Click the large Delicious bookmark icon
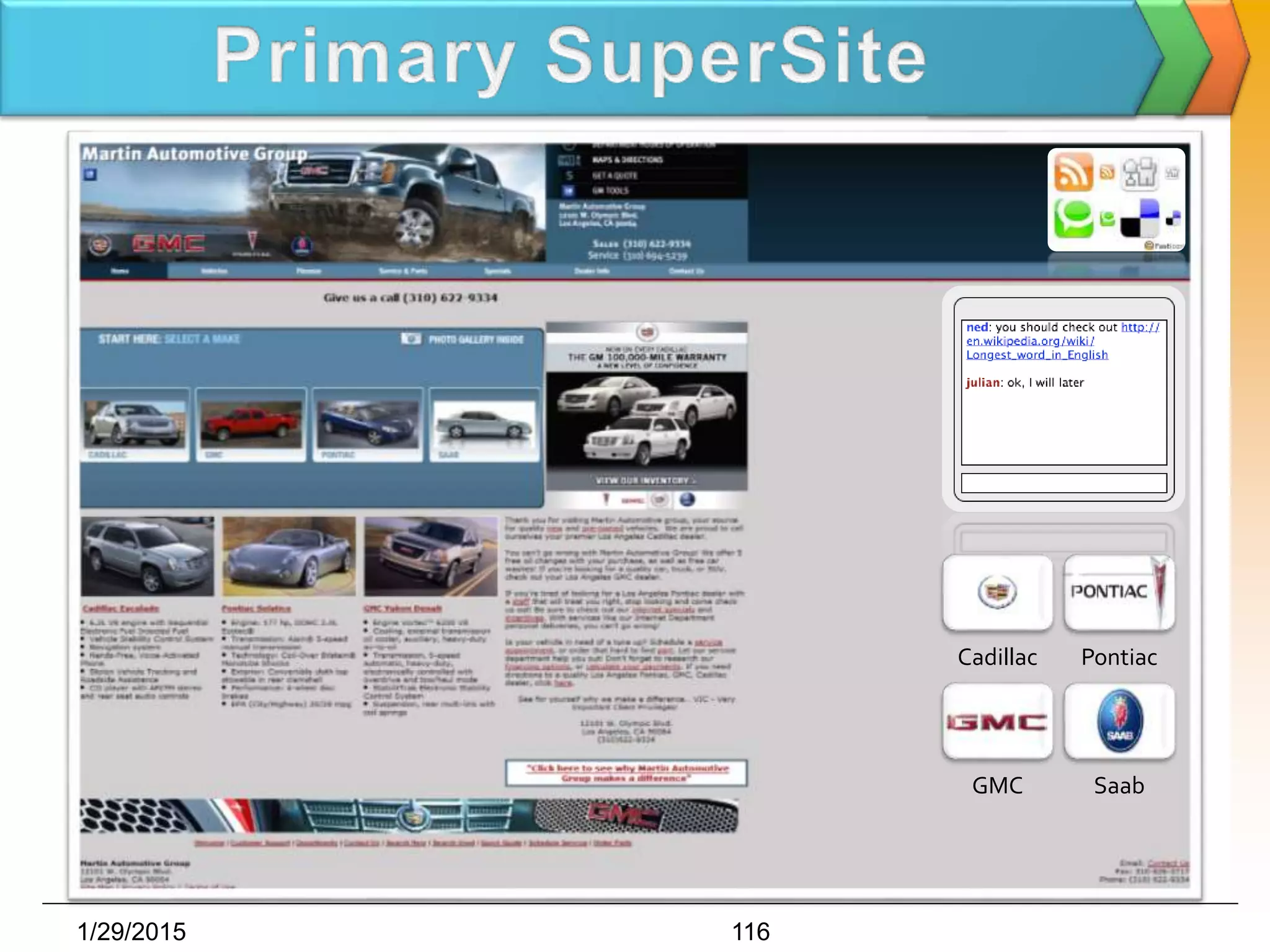Viewport: 1270px width, 952px height. [x=1140, y=218]
